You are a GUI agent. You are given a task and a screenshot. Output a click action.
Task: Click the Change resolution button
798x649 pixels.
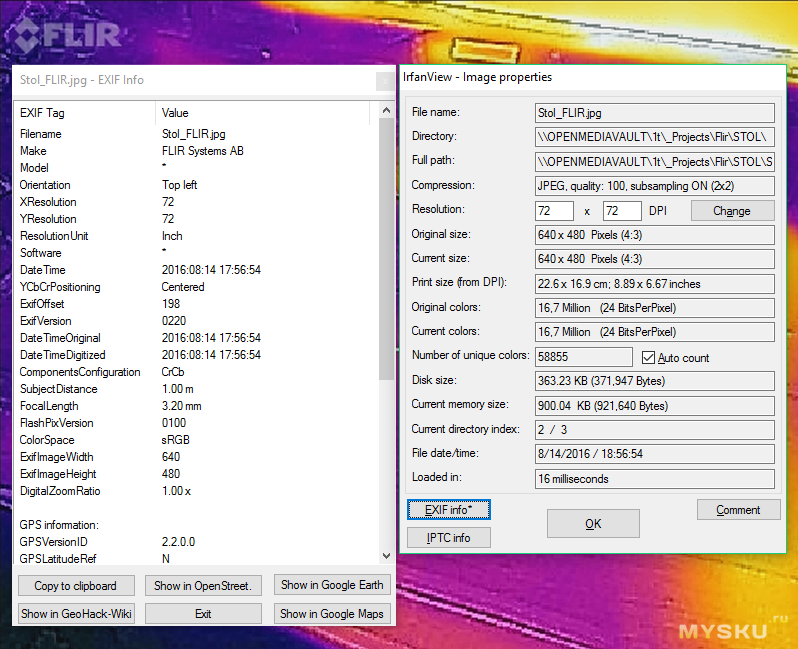point(732,211)
